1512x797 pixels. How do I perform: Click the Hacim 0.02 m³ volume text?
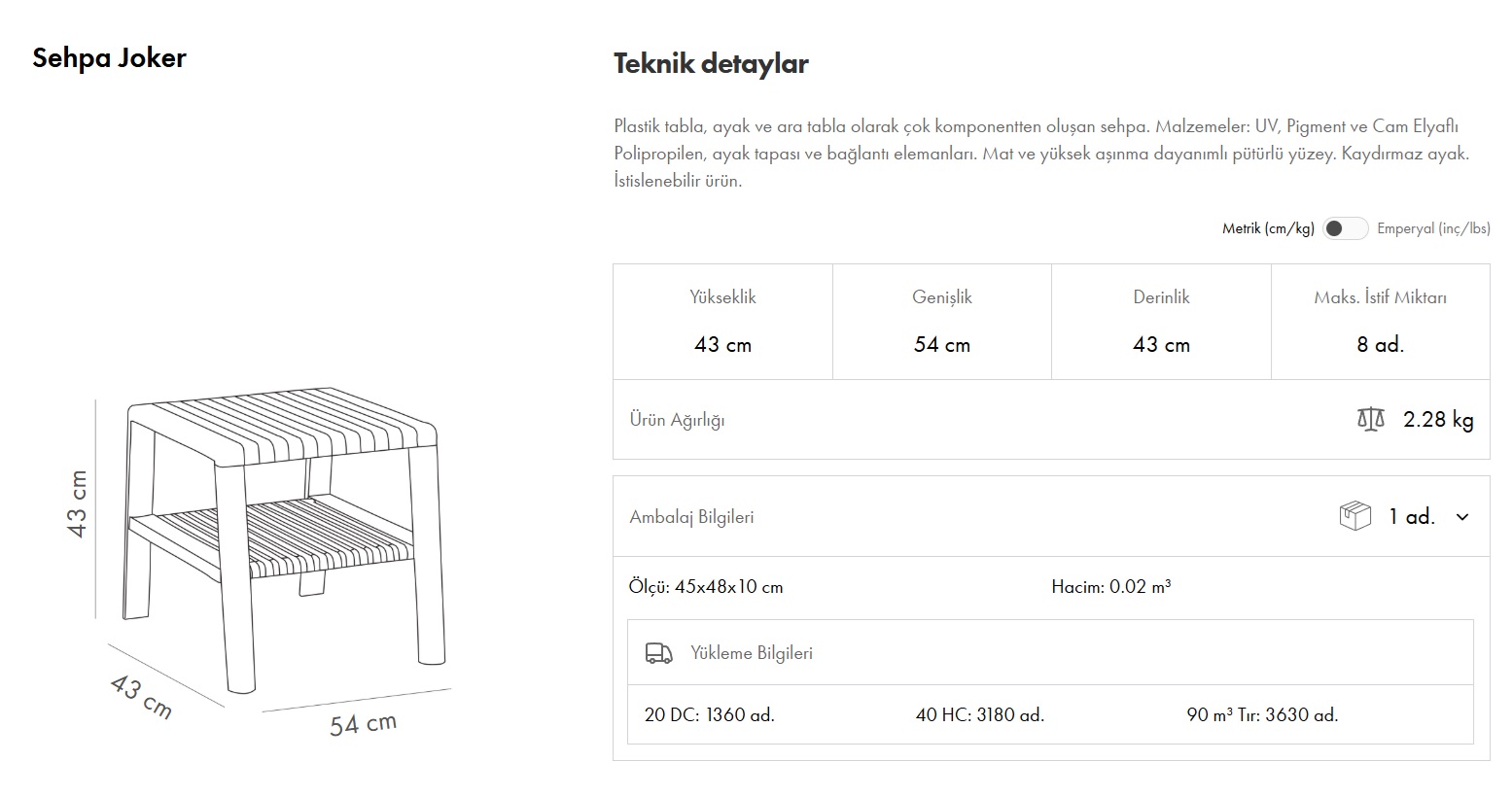pos(1110,587)
